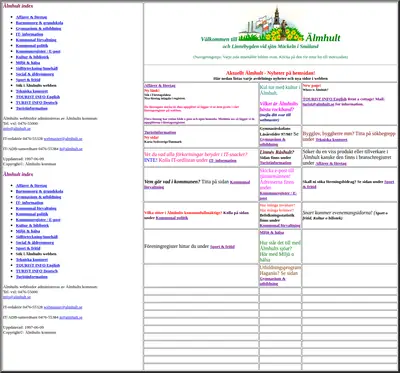Open Sport & fritid in second index list
The height and width of the screenshot is (373, 400).
pyautogui.click(x=28, y=248)
